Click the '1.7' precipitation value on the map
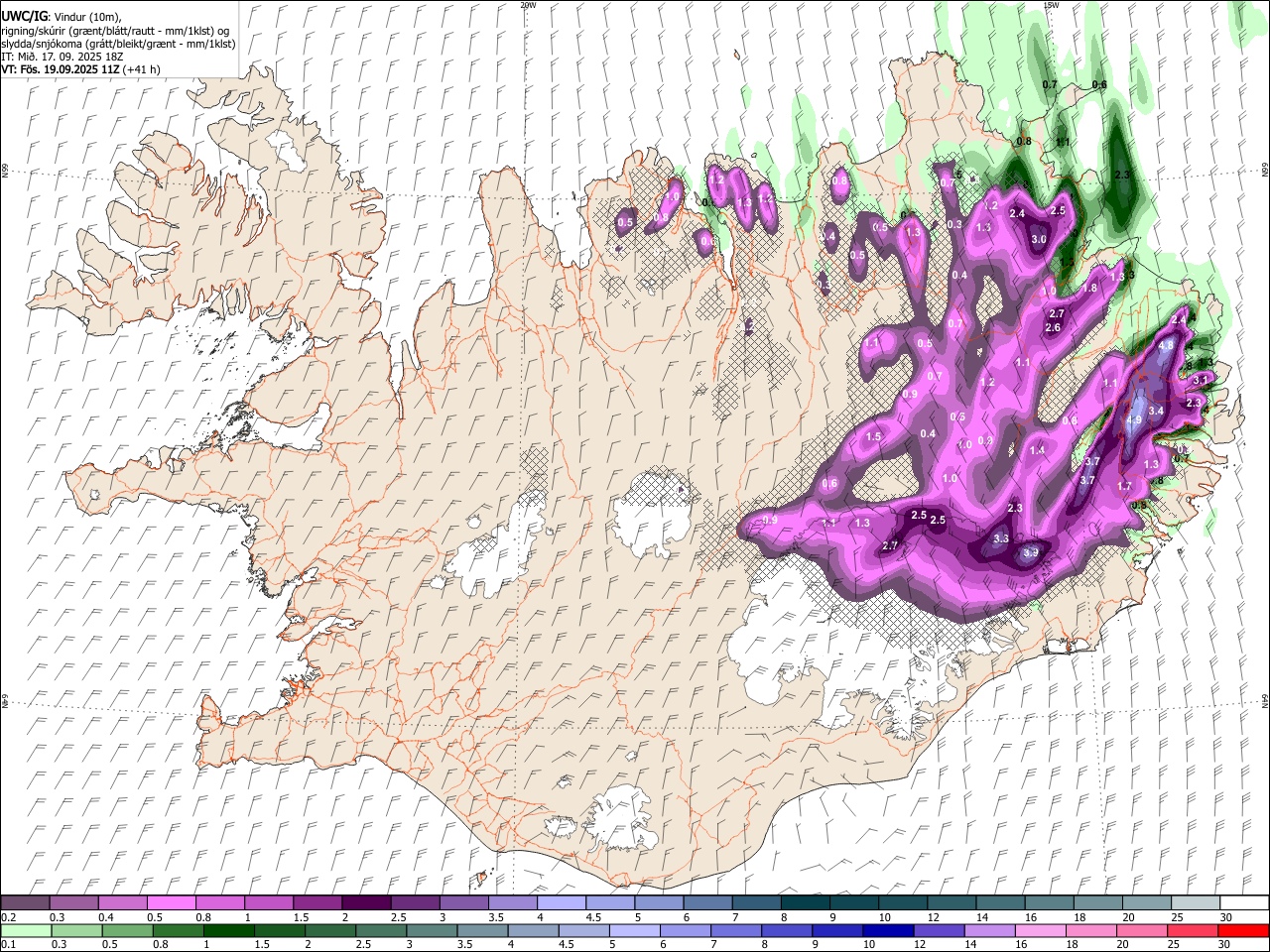The height and width of the screenshot is (952, 1270). (1124, 487)
